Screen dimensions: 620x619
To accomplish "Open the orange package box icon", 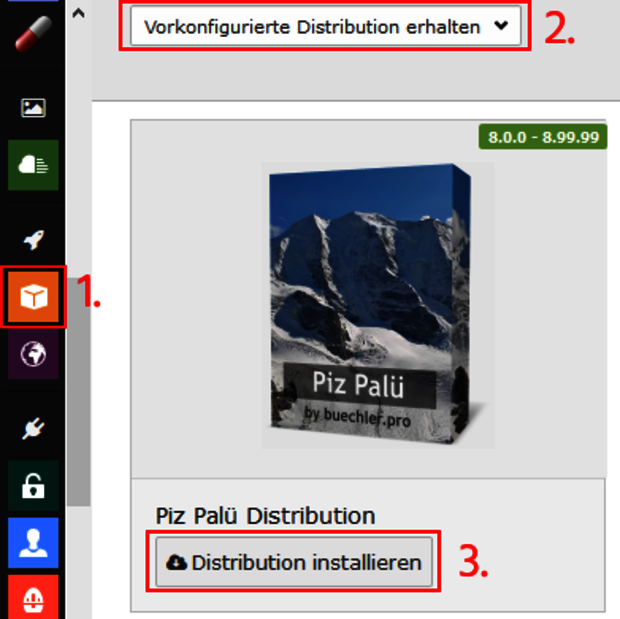I will click(33, 297).
